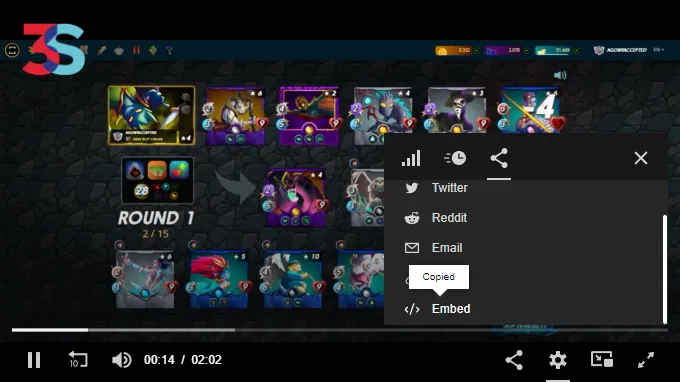Click the 2 / 15 turn counter
The image size is (680, 382).
tap(156, 234)
